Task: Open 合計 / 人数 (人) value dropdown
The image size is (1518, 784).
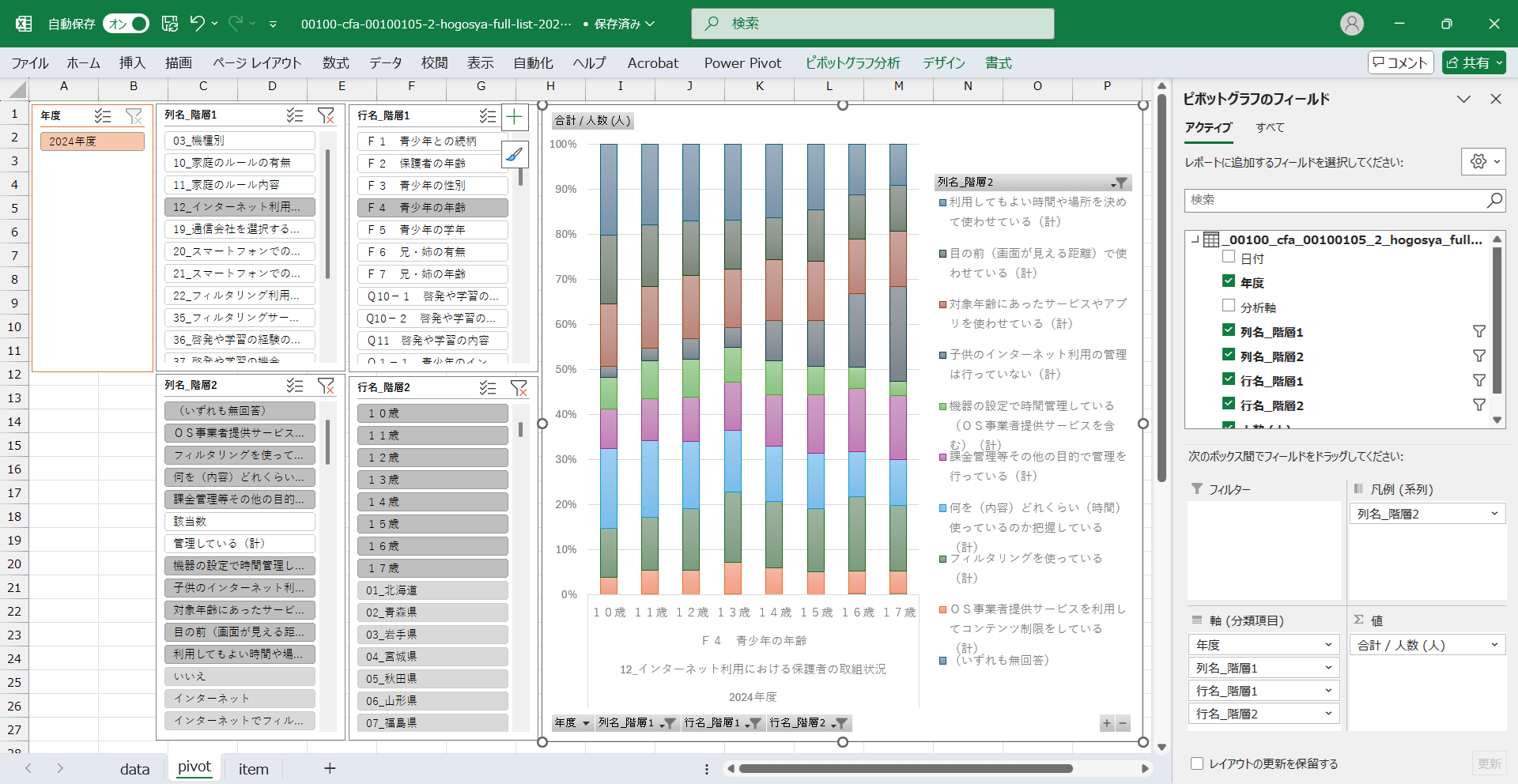Action: point(1494,645)
